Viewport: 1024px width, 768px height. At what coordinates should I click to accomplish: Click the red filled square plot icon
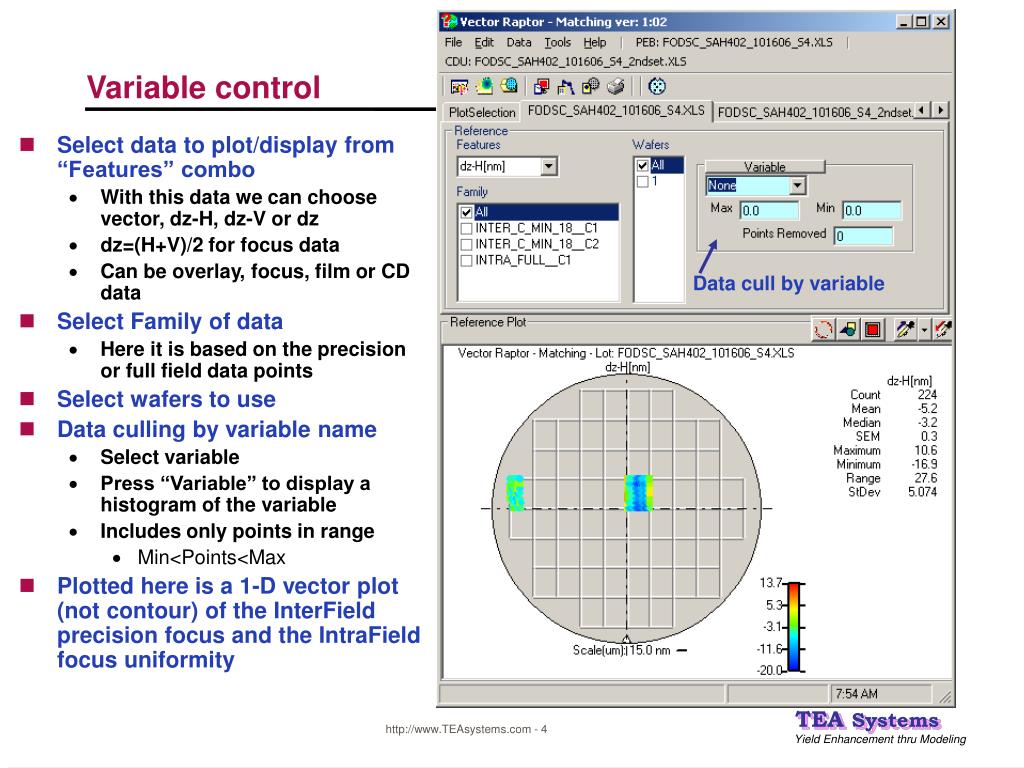coord(872,330)
